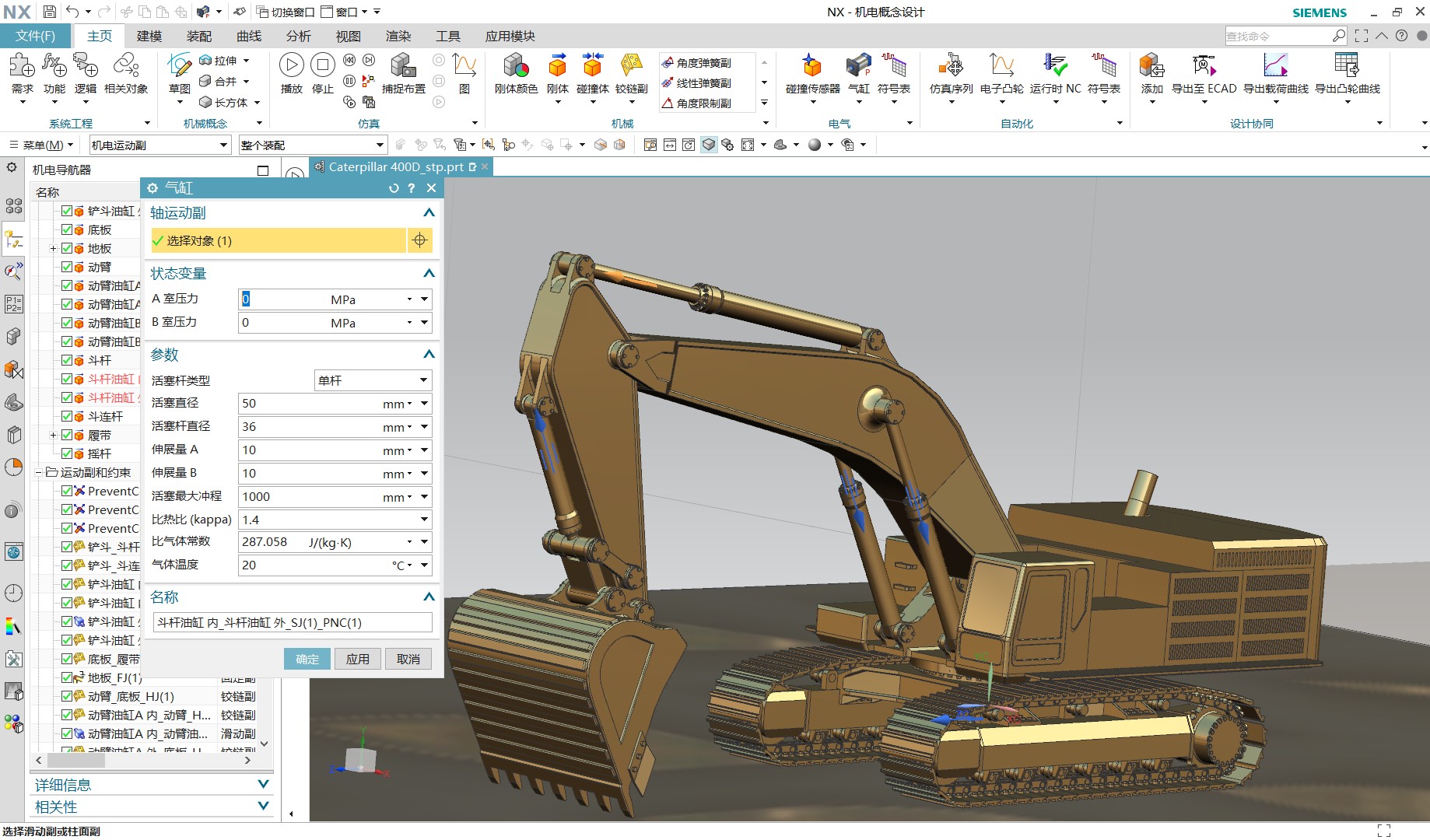
Task: Switch to 建模 modeling tab
Action: [x=149, y=36]
